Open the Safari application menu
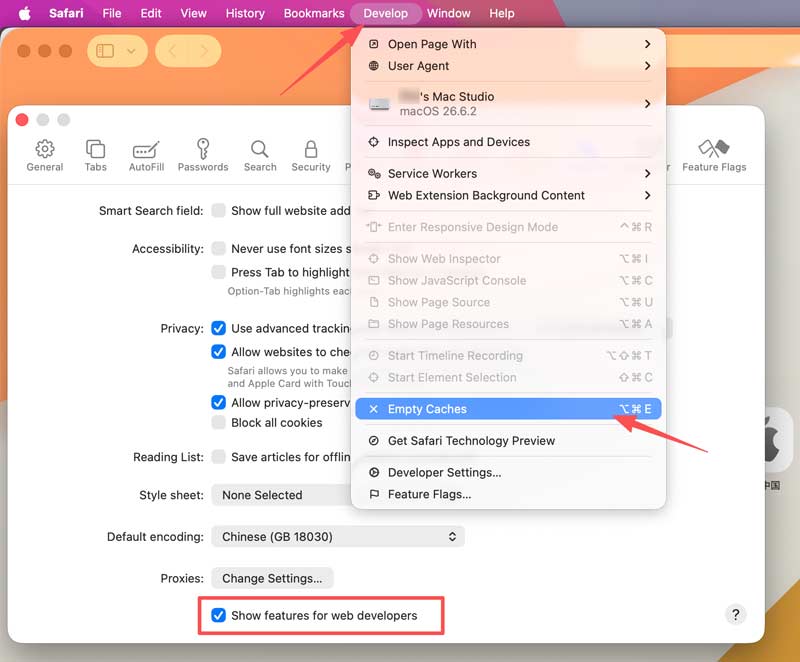 [x=66, y=13]
